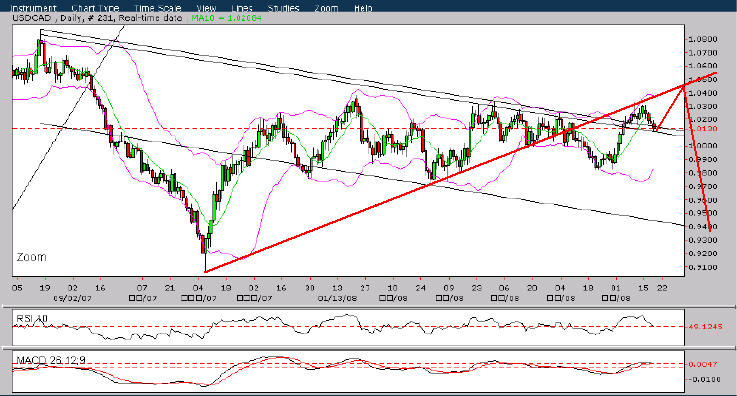
Task: Click the 22 date tick label
Action: coord(662,288)
